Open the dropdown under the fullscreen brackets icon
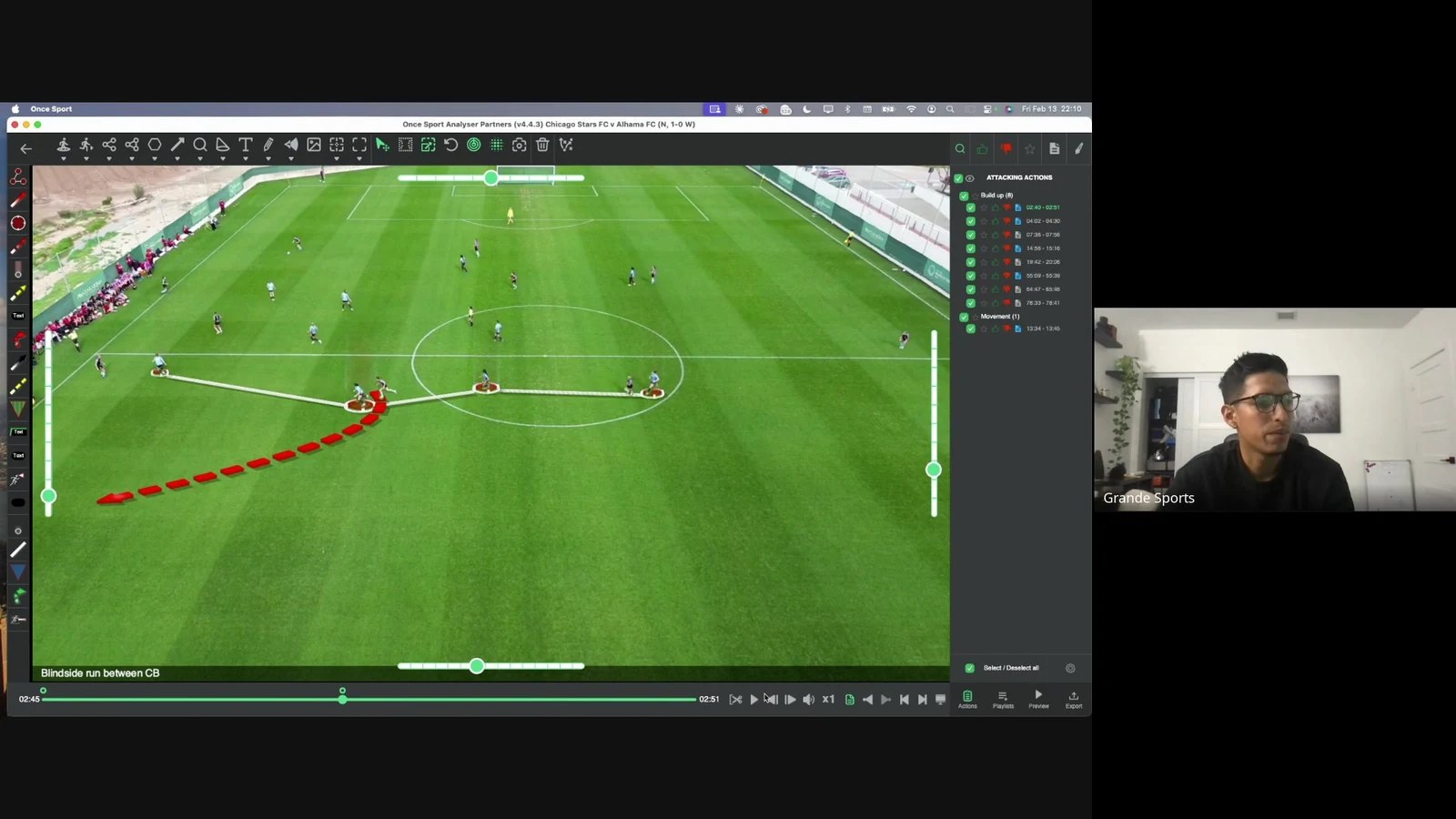1456x819 pixels. point(359,158)
